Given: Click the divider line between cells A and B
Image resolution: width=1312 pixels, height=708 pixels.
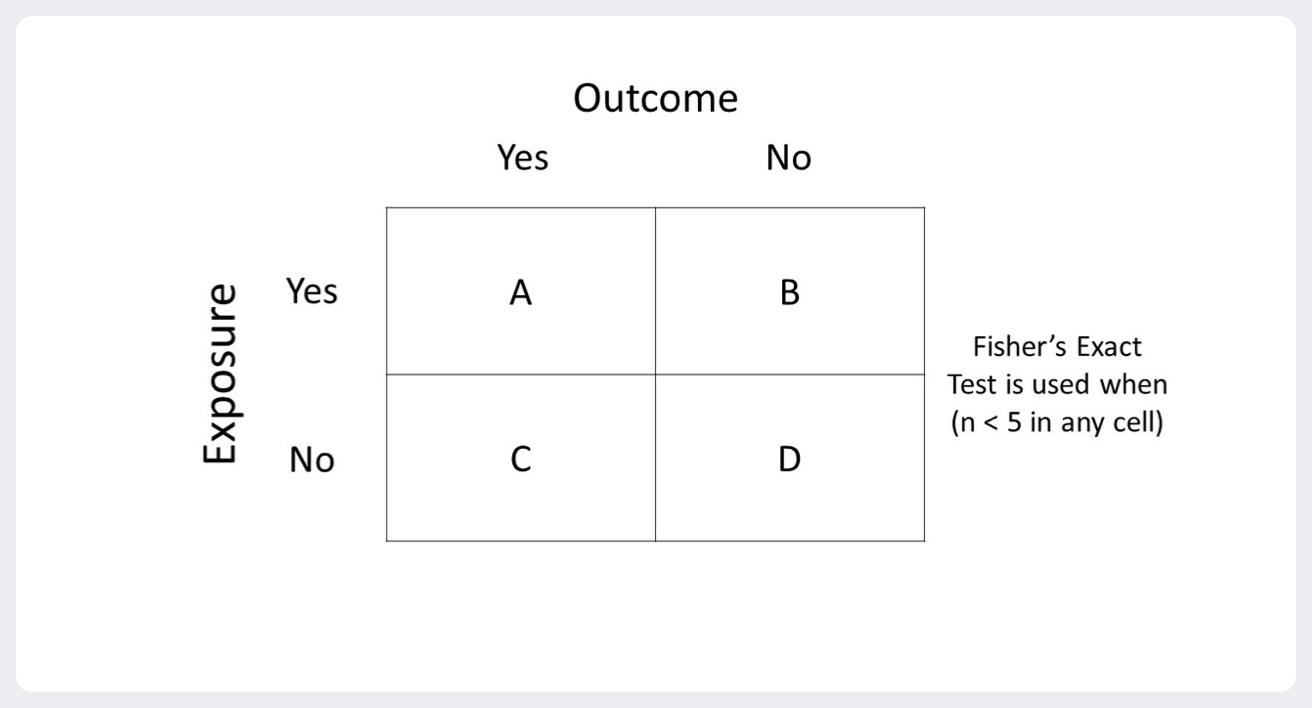Looking at the screenshot, I should pos(656,291).
